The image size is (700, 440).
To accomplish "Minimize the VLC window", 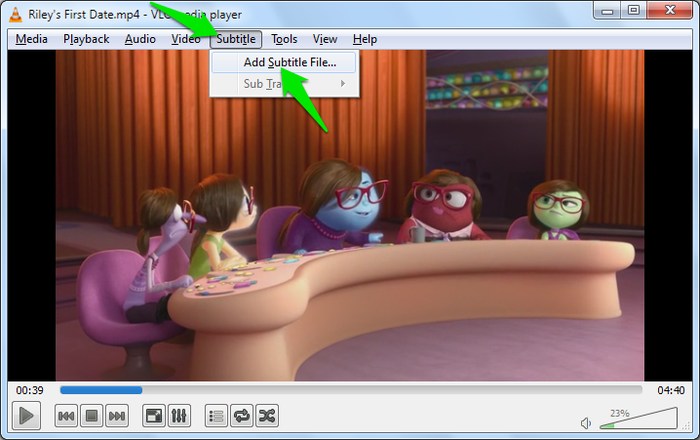I will coord(607,11).
